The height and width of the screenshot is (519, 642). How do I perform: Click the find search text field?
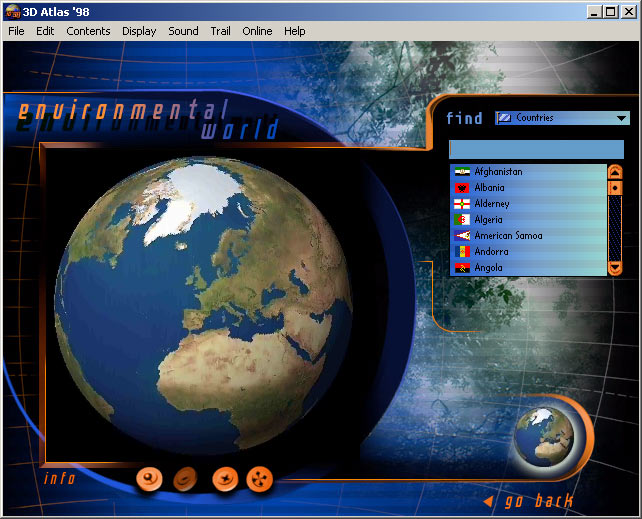536,149
